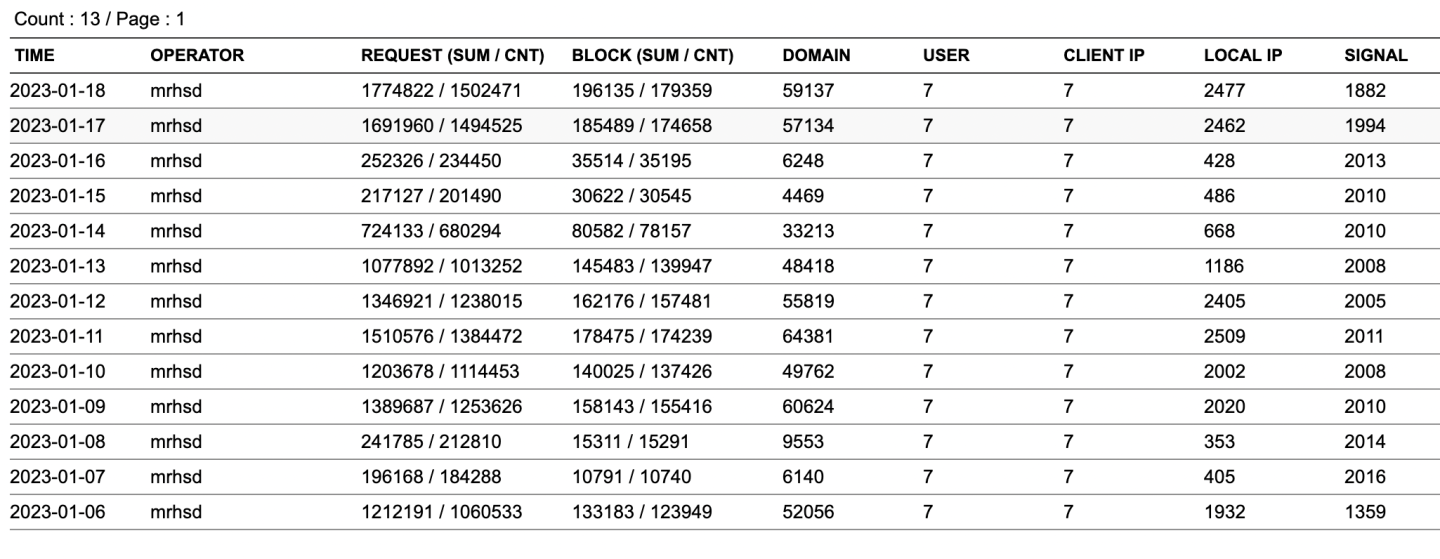
Task: Click the DOMAIN column header
Action: point(816,57)
